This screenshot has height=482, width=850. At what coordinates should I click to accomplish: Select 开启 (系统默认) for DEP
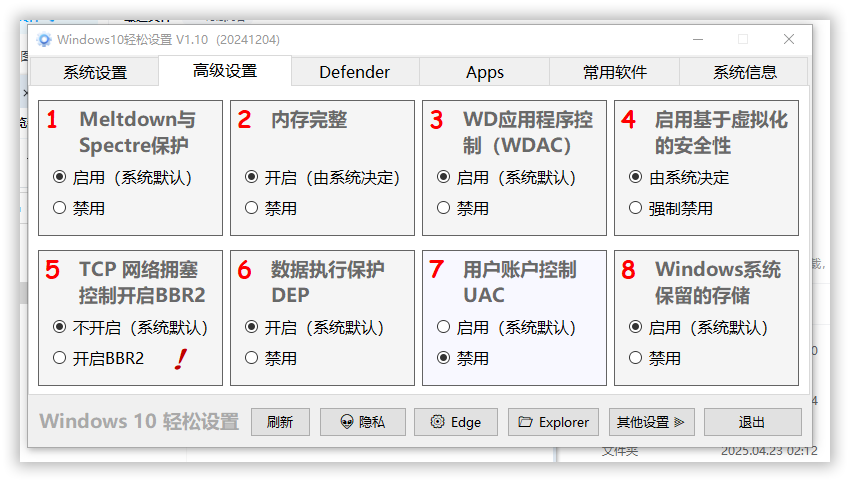(314, 327)
